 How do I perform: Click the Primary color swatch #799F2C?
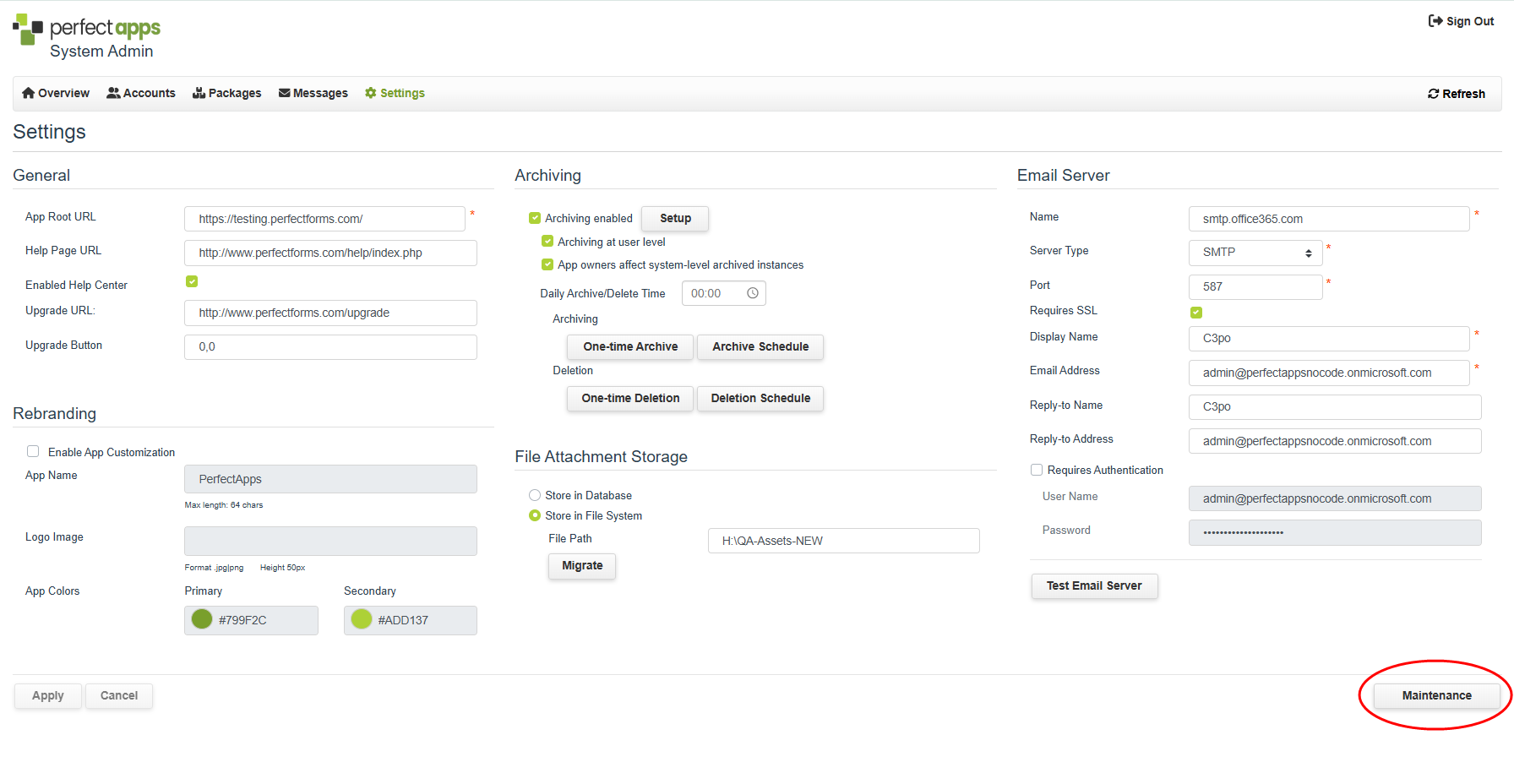tap(202, 619)
